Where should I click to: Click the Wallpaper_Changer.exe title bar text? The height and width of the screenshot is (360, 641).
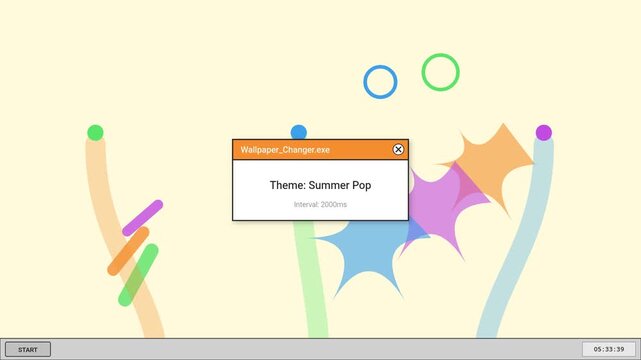tap(285, 150)
